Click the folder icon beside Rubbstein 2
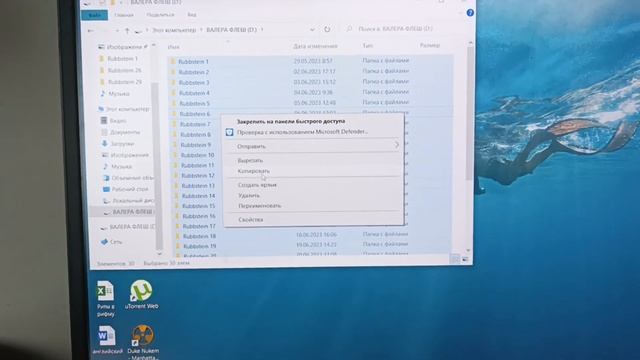 (x=173, y=72)
